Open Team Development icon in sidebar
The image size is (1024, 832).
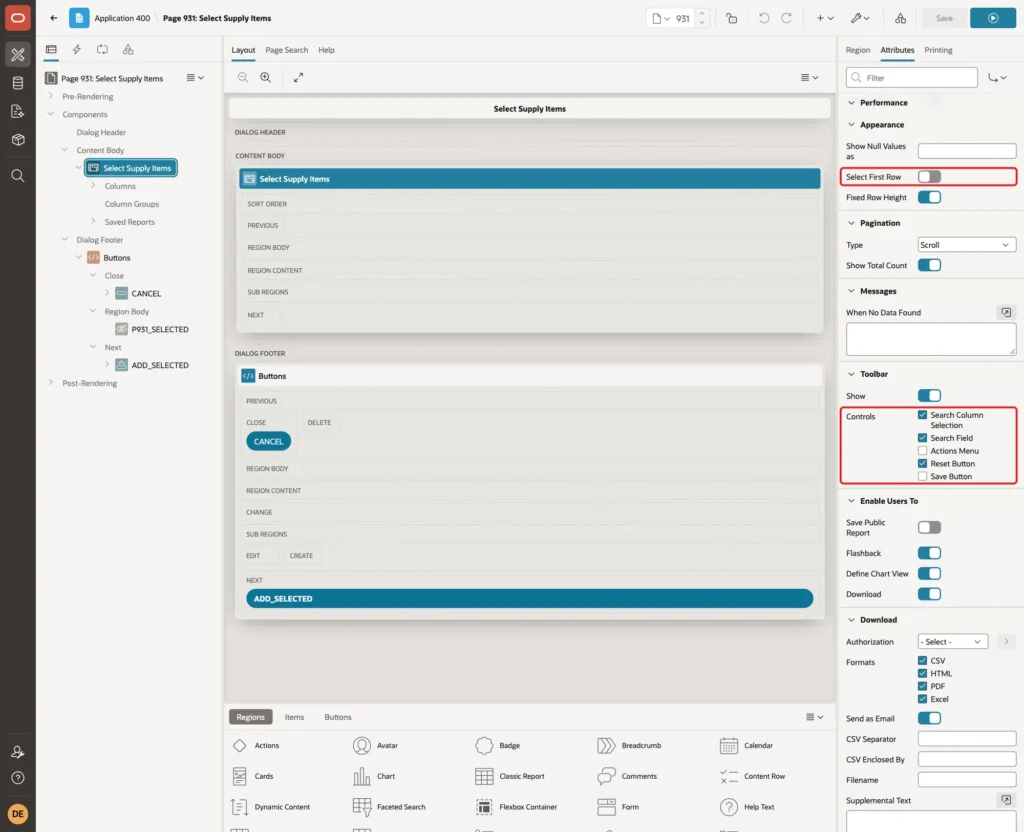[18, 111]
